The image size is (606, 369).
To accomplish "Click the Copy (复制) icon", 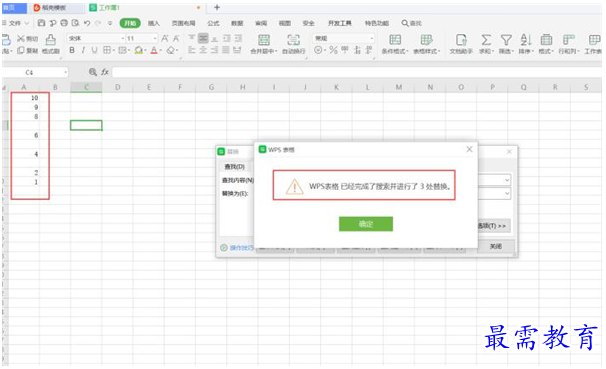I will tap(21, 50).
